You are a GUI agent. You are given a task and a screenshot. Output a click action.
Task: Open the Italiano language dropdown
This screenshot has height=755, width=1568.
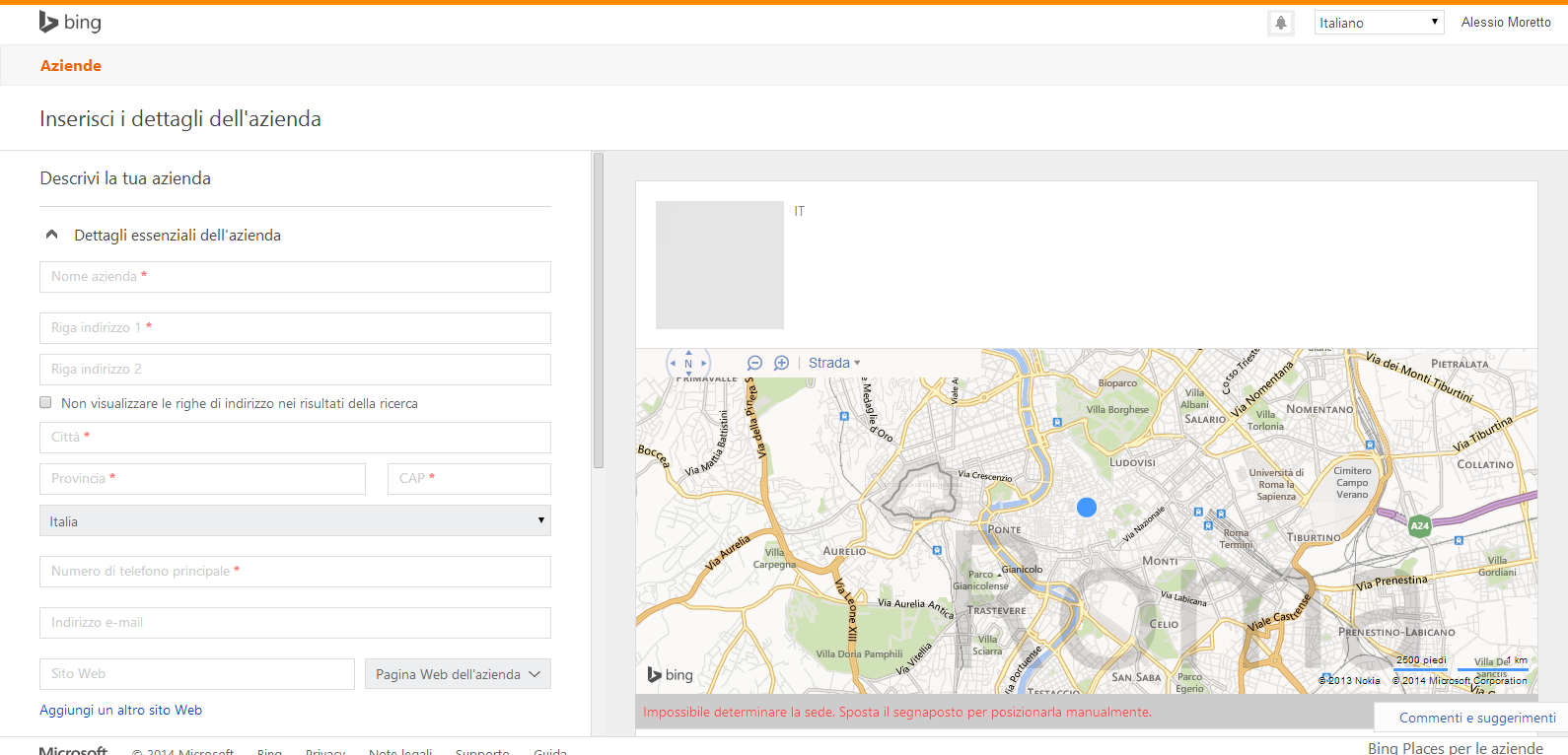click(1379, 23)
